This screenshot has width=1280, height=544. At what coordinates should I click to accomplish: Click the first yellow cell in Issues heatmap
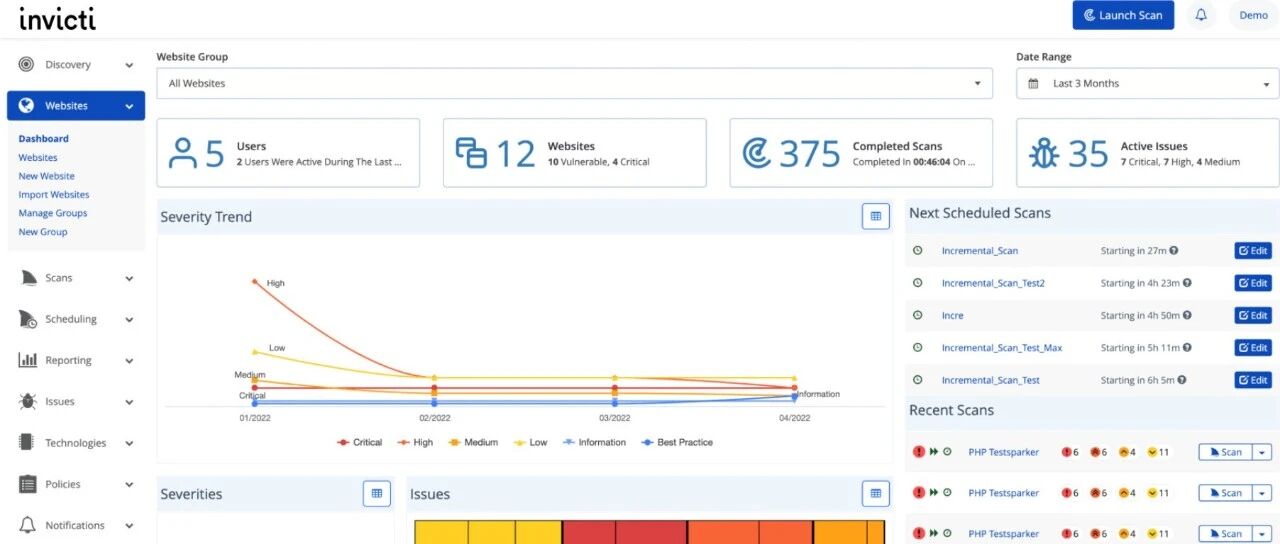(x=442, y=532)
